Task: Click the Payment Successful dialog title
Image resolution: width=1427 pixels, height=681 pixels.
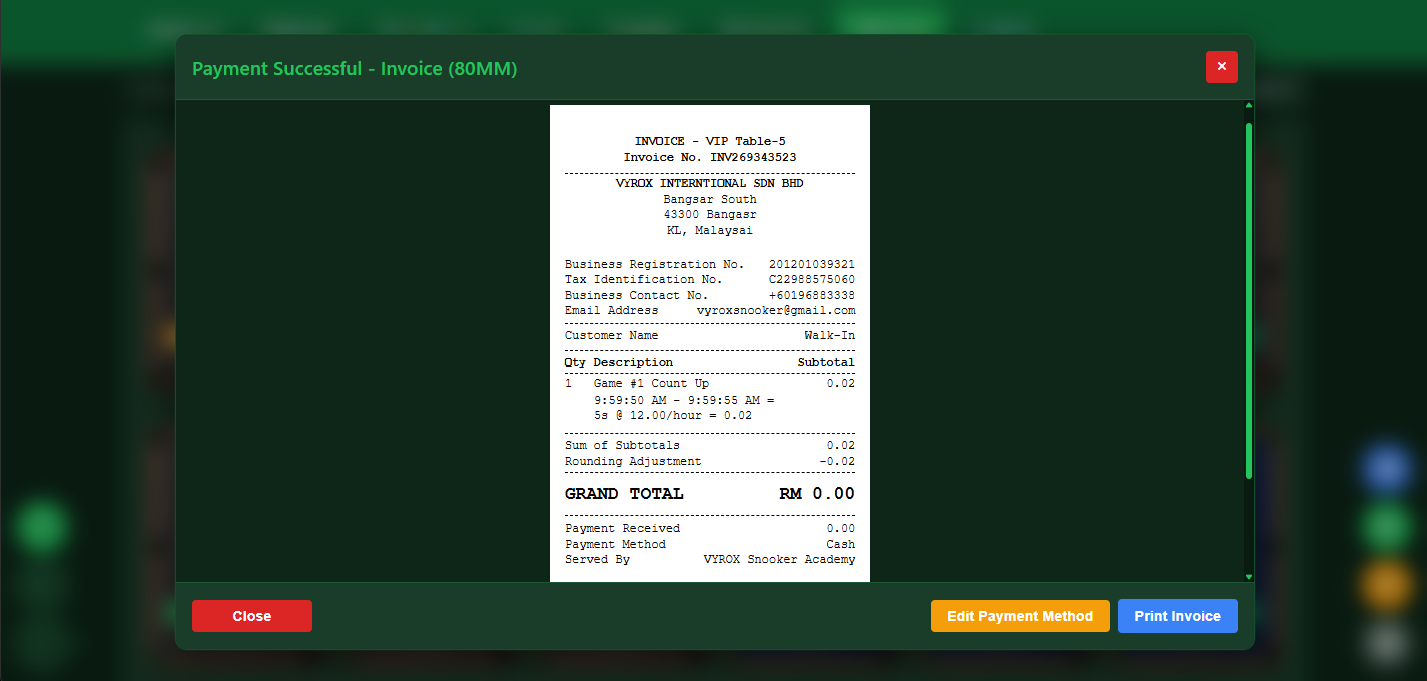Action: click(x=354, y=68)
